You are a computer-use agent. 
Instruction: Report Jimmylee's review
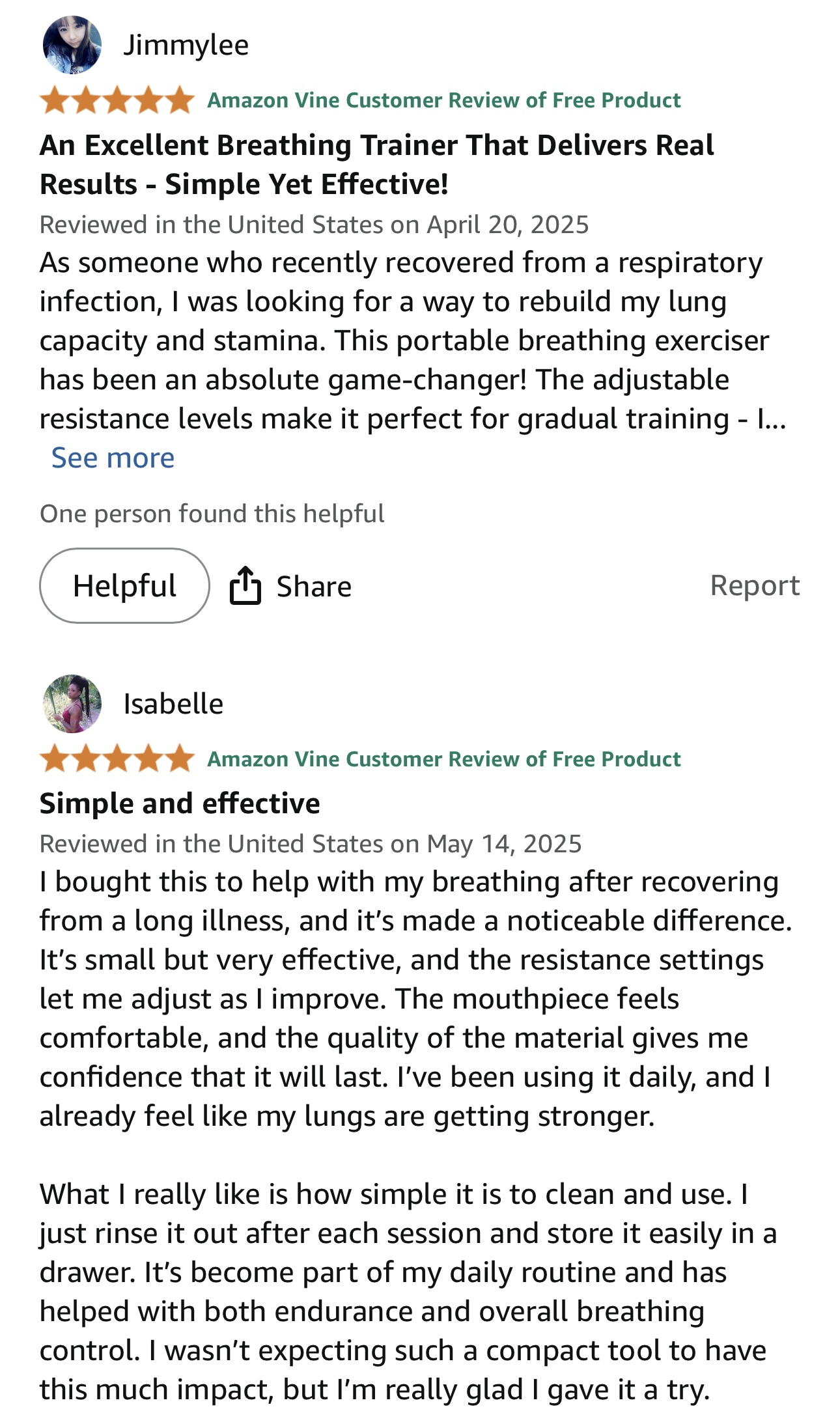(754, 585)
